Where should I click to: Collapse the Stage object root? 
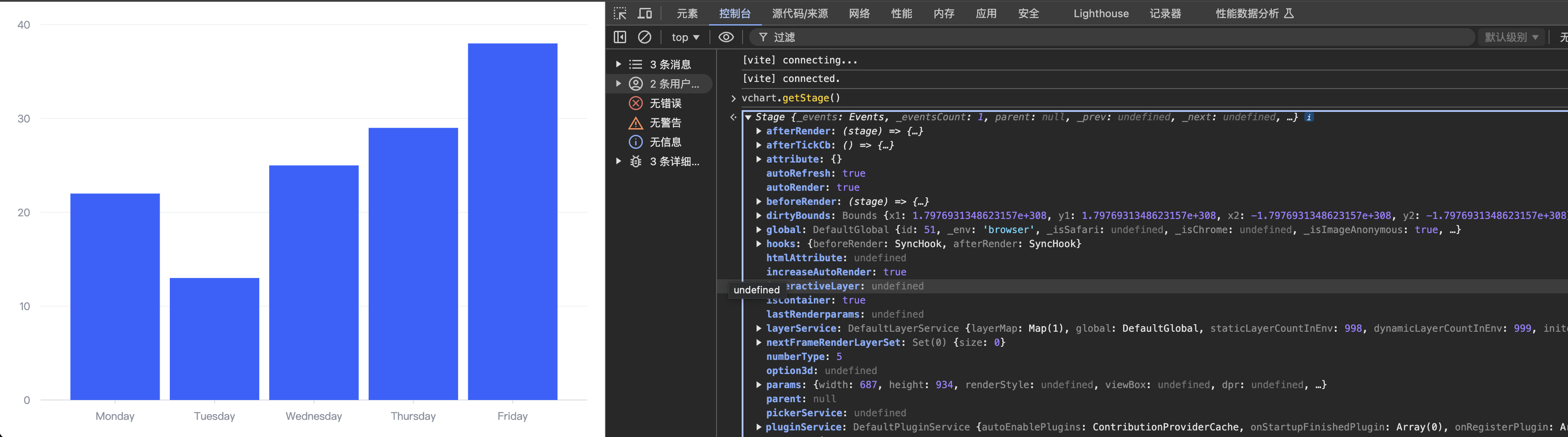click(748, 117)
